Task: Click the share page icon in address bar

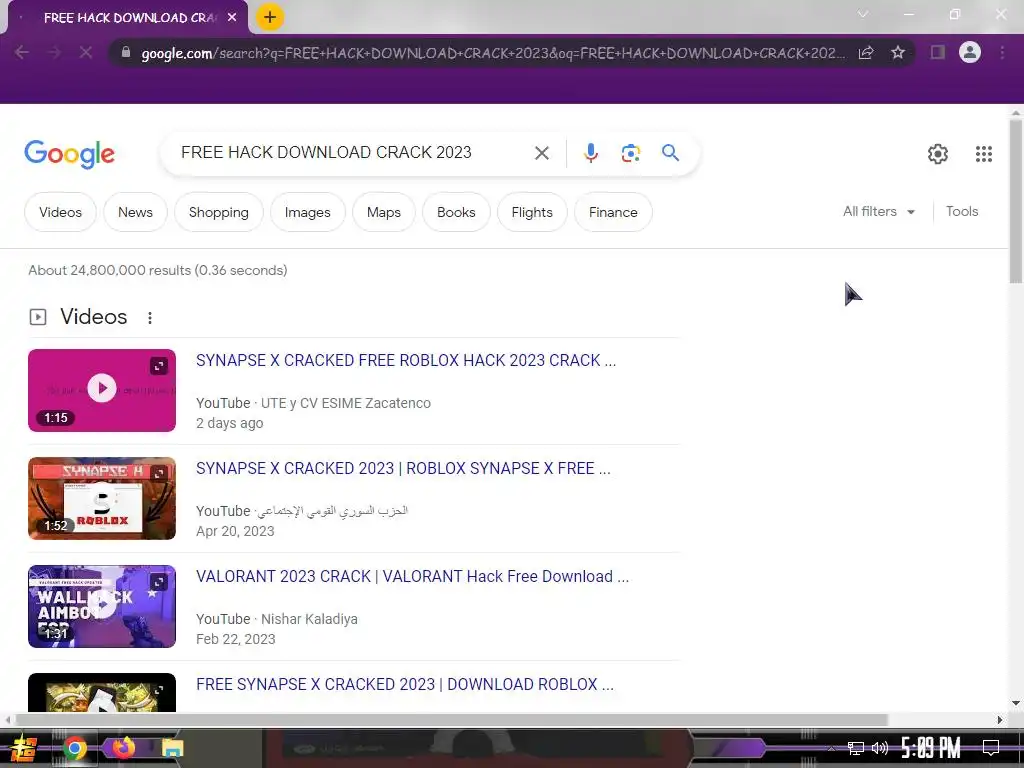Action: pyautogui.click(x=866, y=52)
